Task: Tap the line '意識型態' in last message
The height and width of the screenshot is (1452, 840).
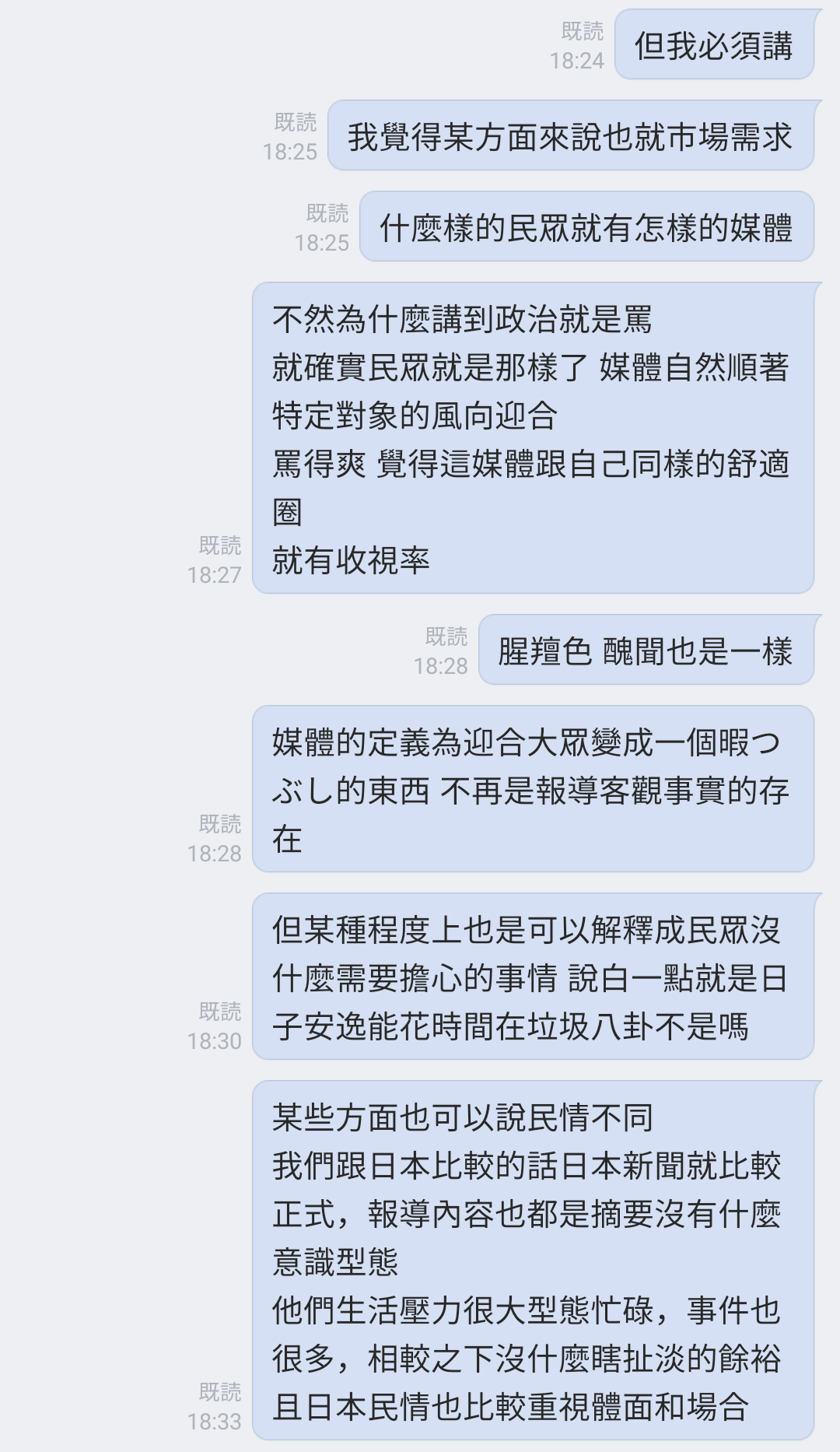Action: 335,1262
